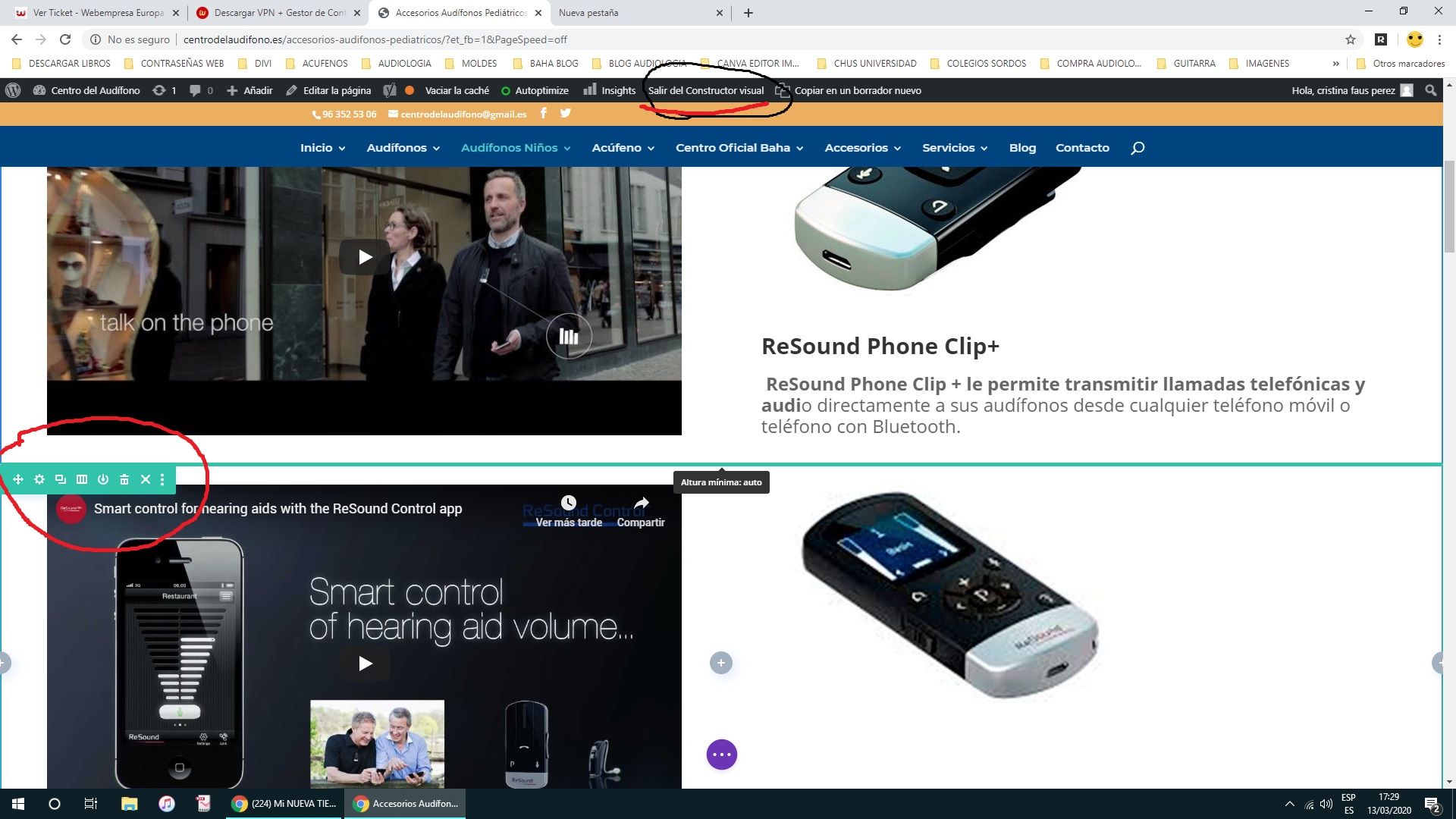Save row to library icon
The width and height of the screenshot is (1456, 819).
pos(103,479)
